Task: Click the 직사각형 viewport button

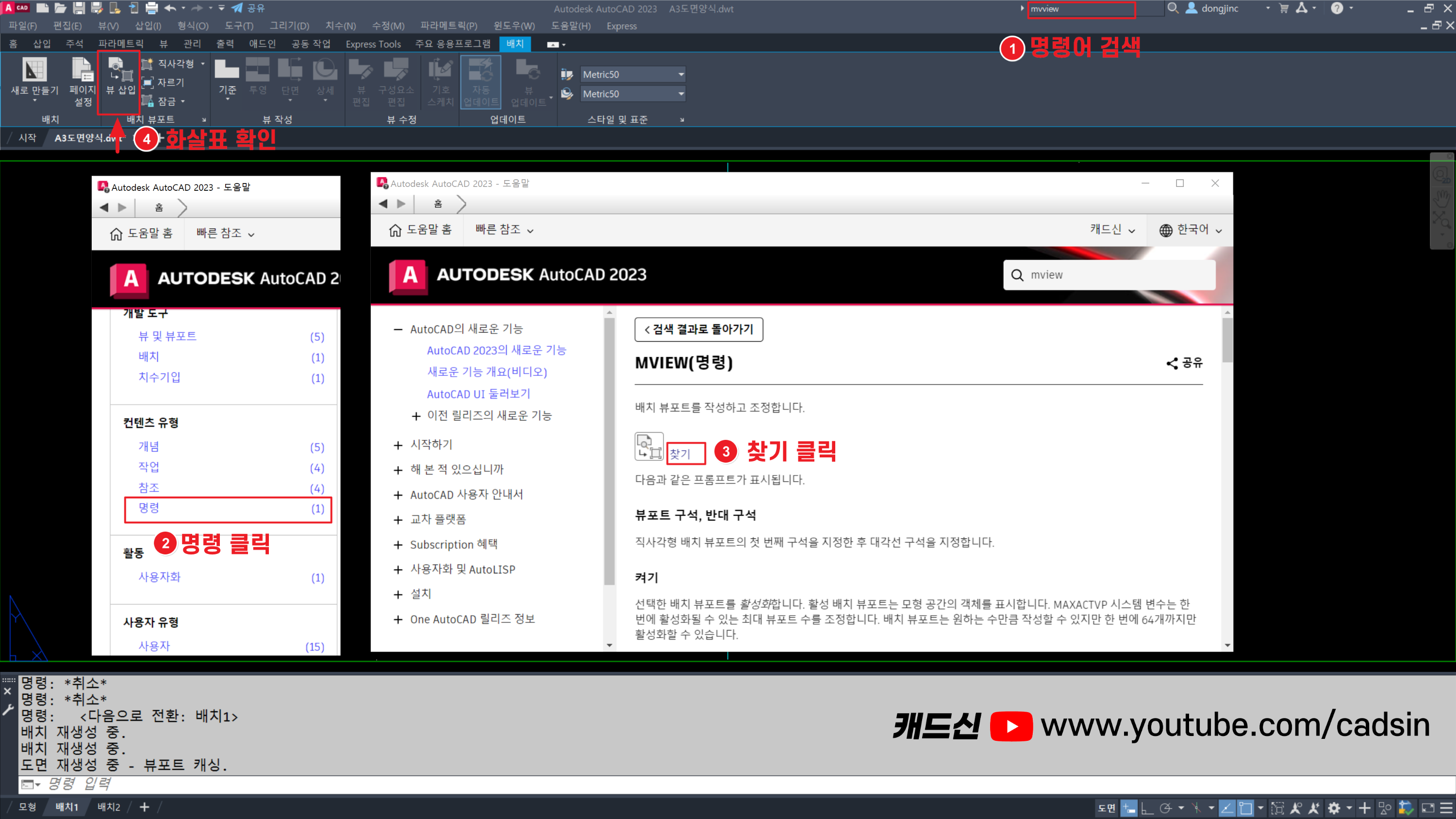Action: (169, 64)
